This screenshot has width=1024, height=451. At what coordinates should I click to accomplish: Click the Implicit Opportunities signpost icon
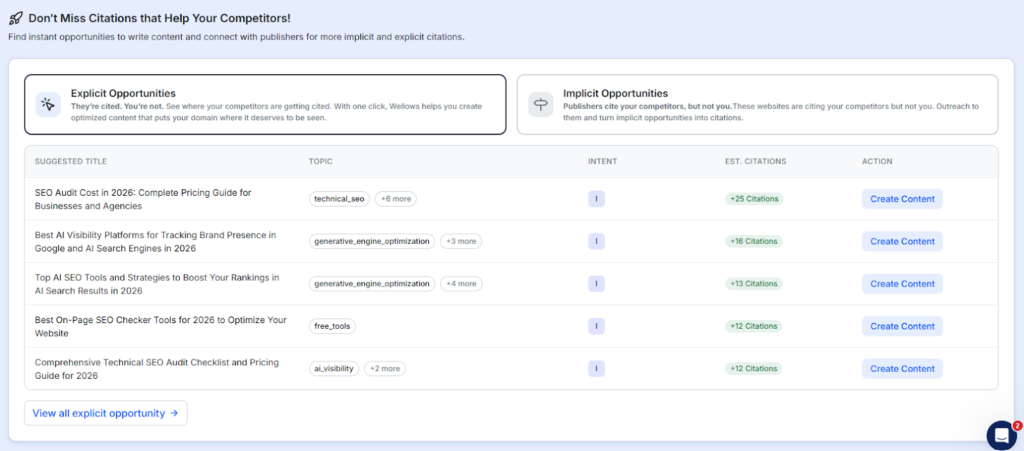tap(541, 105)
